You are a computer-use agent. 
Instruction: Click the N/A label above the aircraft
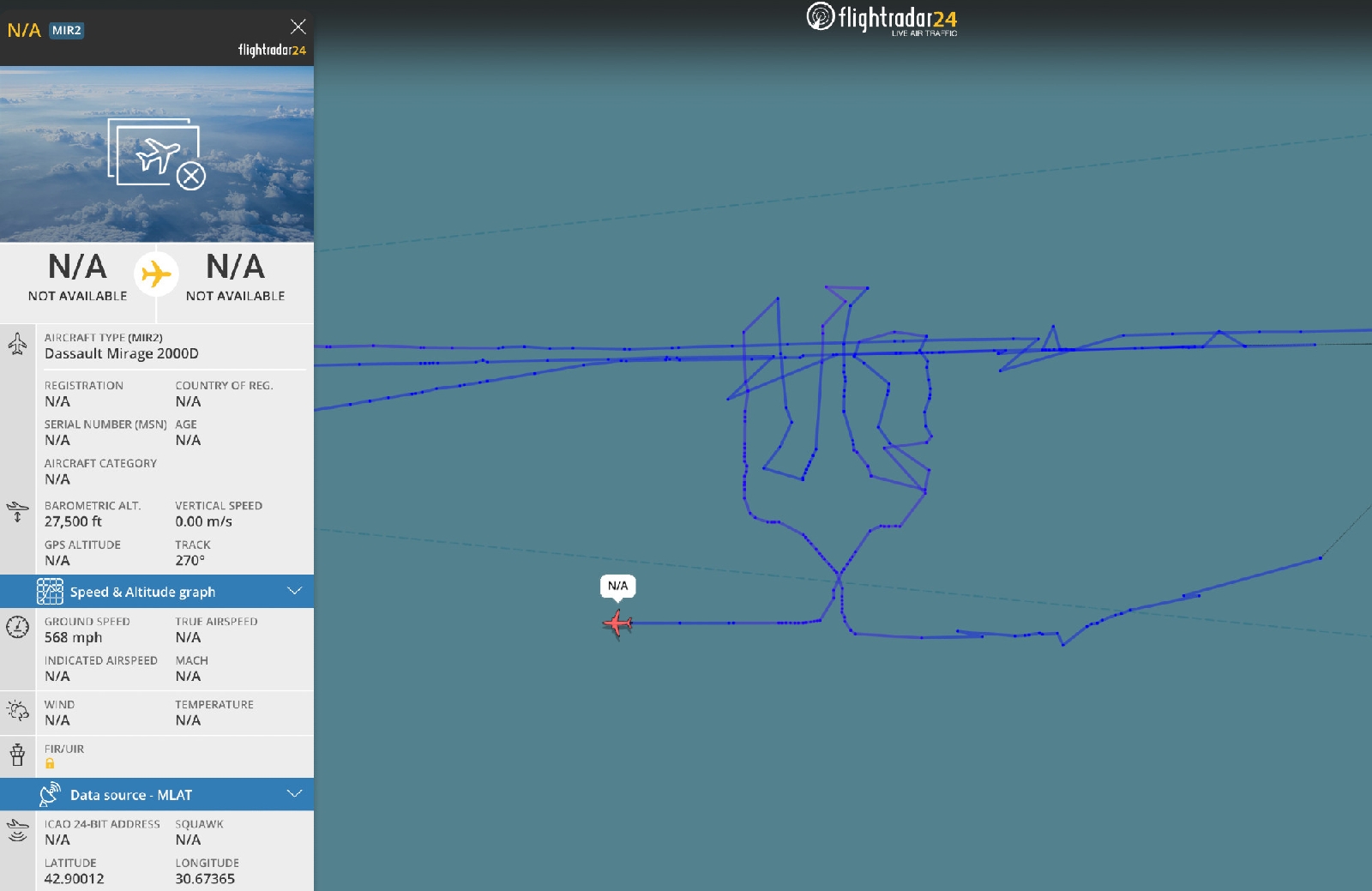point(617,586)
